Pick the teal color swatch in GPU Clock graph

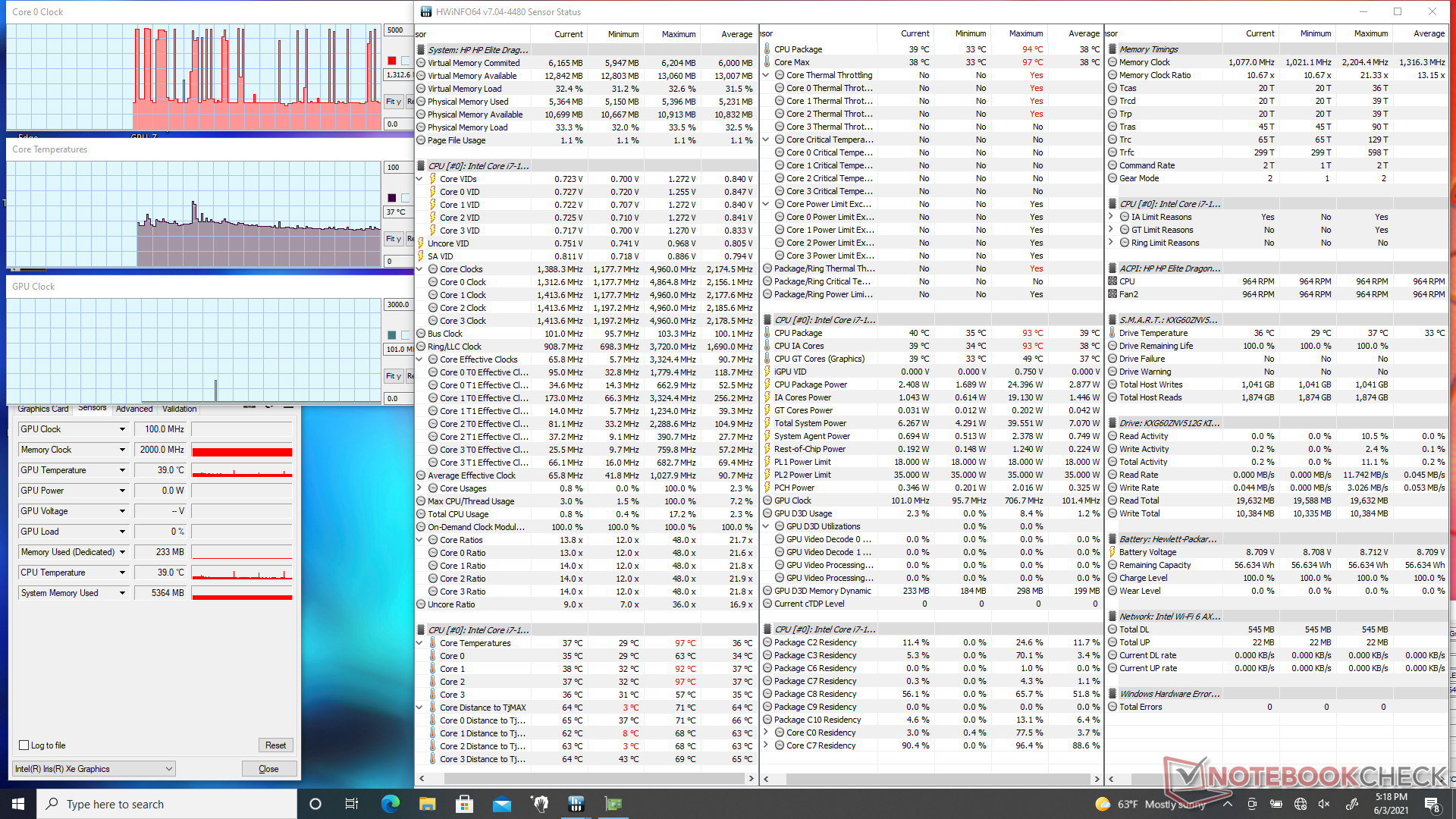click(x=391, y=335)
